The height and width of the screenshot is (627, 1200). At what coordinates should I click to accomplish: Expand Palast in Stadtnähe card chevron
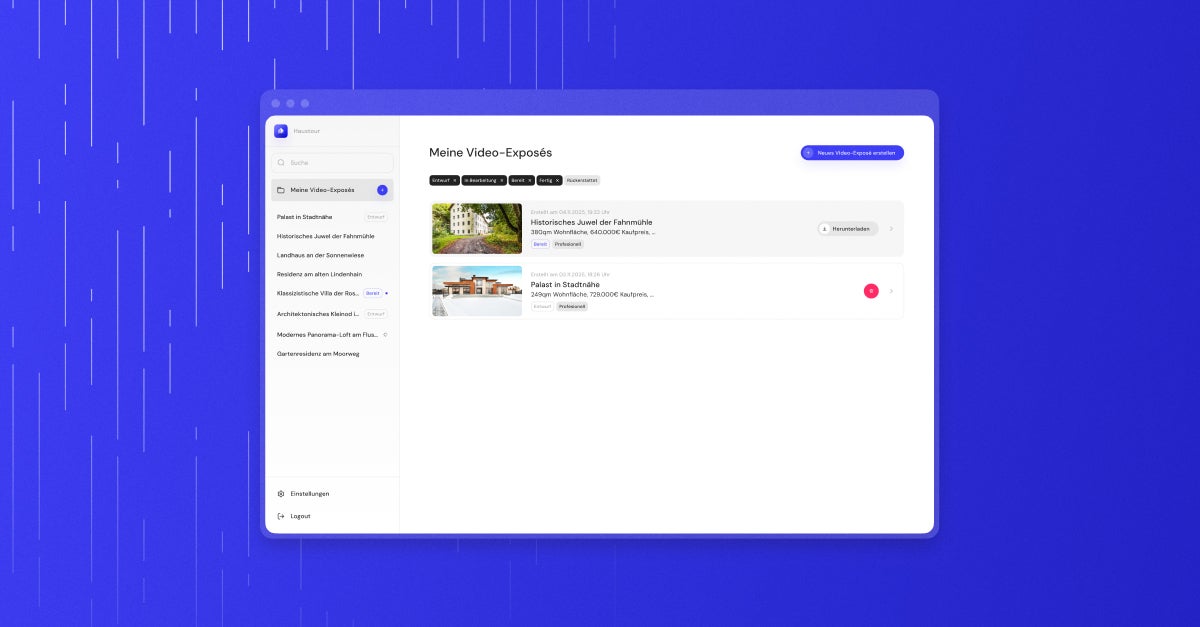click(x=891, y=291)
